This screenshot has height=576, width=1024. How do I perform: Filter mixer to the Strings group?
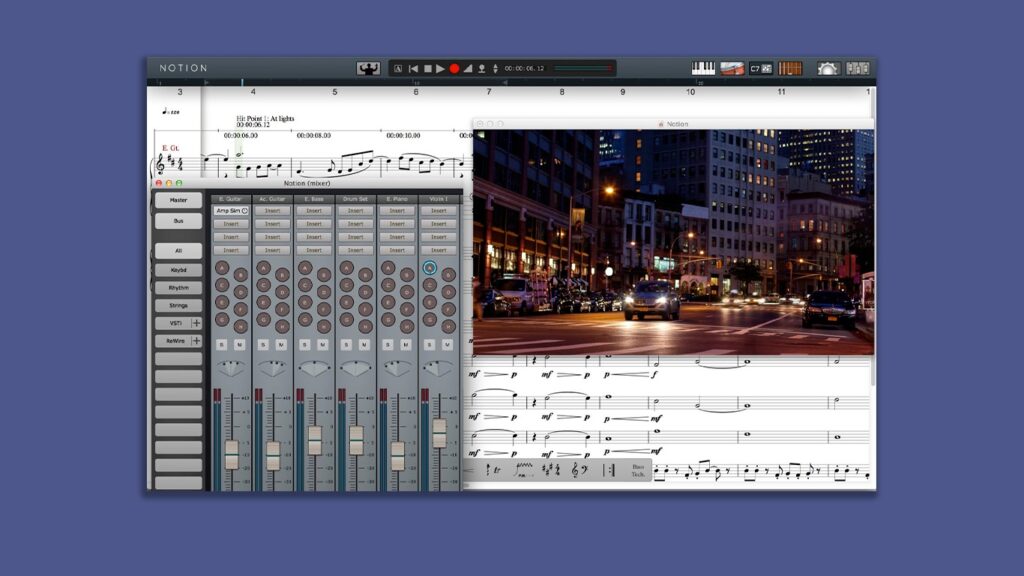(178, 305)
